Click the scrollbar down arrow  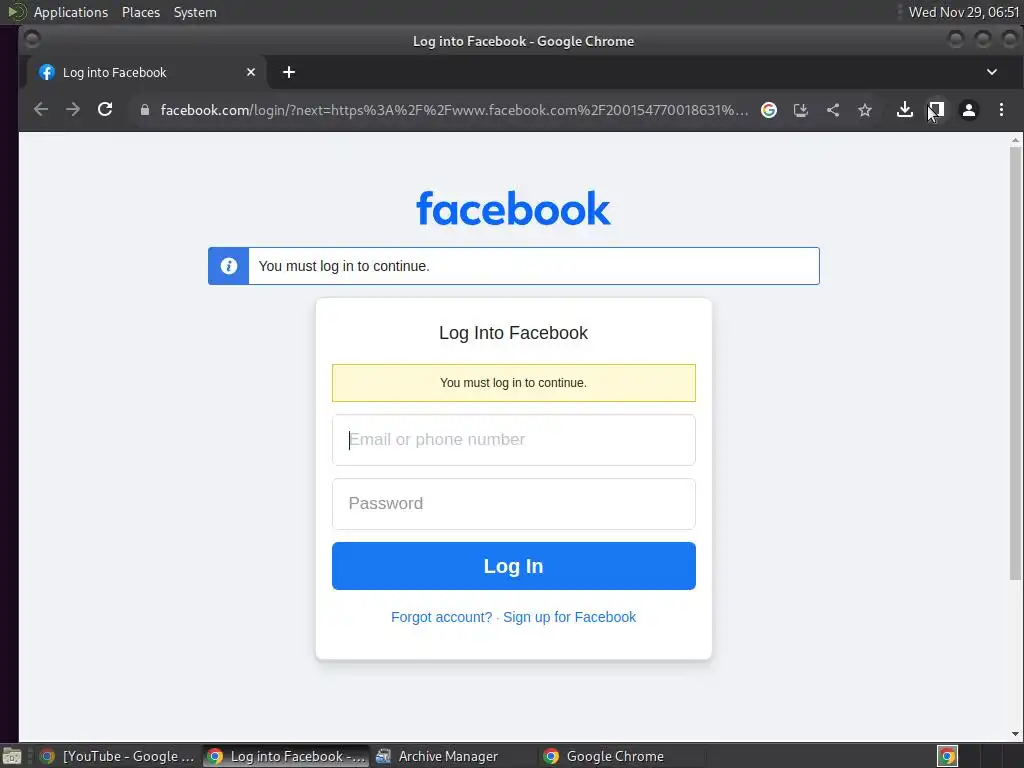1015,734
